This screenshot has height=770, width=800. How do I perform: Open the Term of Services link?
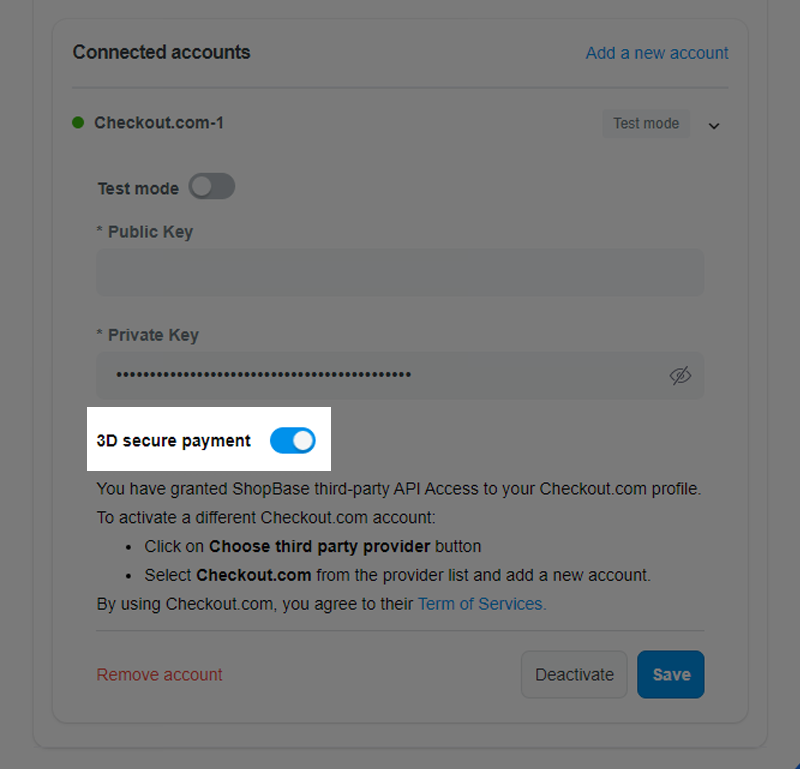(482, 604)
